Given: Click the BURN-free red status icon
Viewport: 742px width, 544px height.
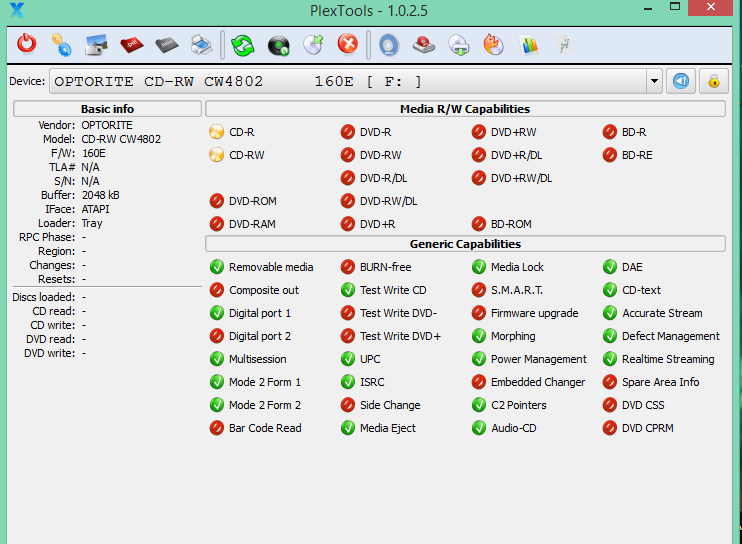Looking at the screenshot, I should point(348,267).
